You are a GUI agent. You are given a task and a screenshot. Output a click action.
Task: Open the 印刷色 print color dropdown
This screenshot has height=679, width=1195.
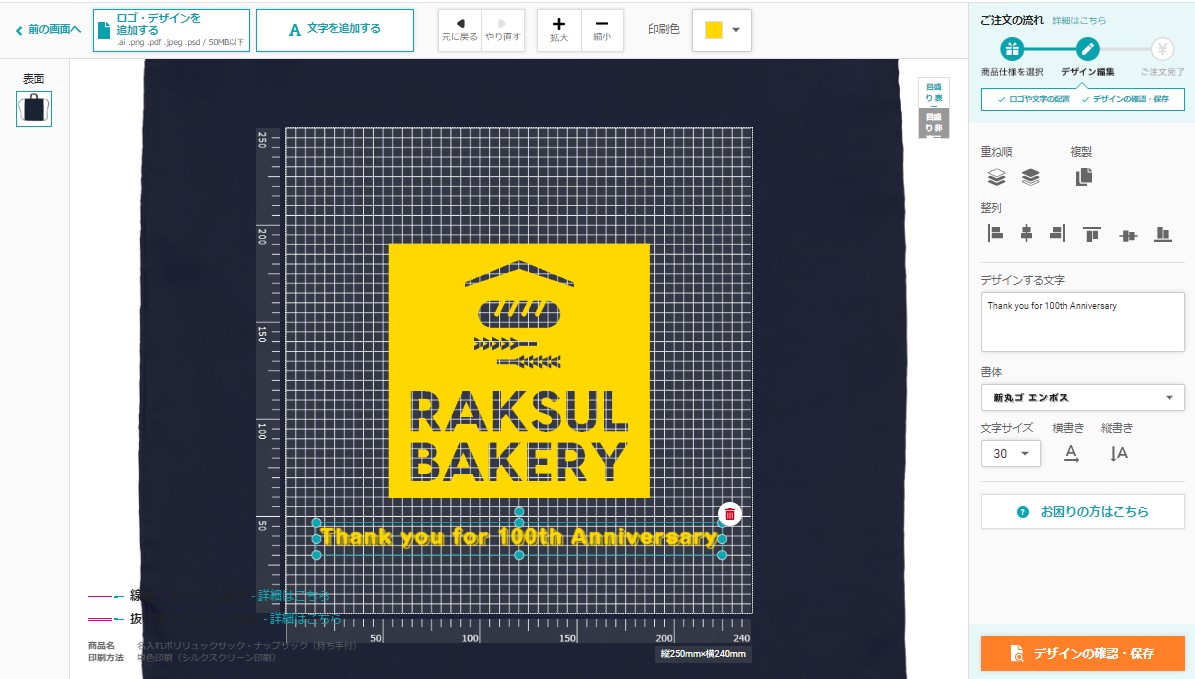pyautogui.click(x=722, y=30)
